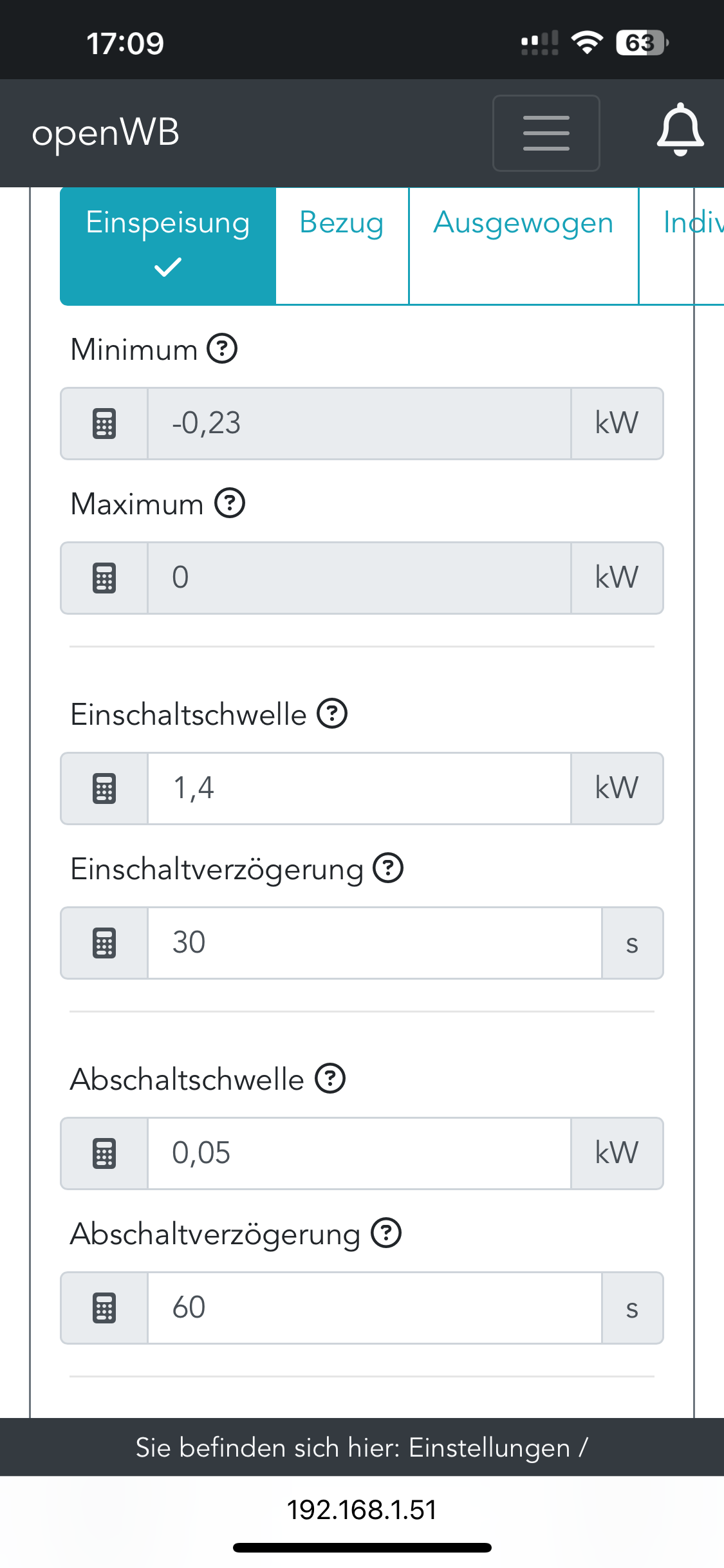724x1568 pixels.
Task: Click the help icon next to Maximum
Action: click(x=230, y=503)
